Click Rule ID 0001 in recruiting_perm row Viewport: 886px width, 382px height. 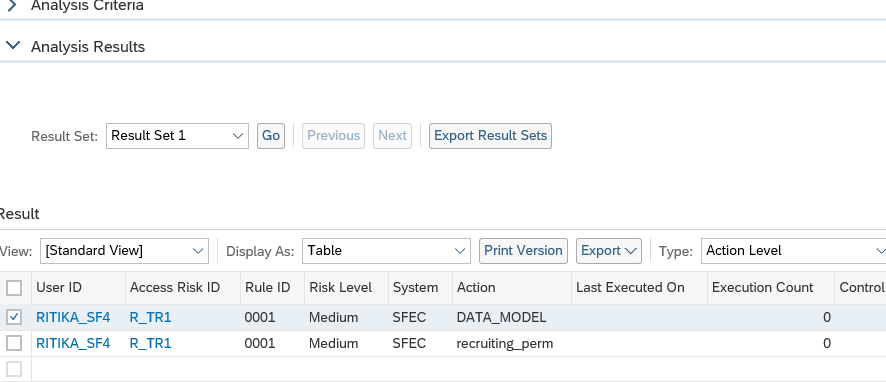[260, 343]
